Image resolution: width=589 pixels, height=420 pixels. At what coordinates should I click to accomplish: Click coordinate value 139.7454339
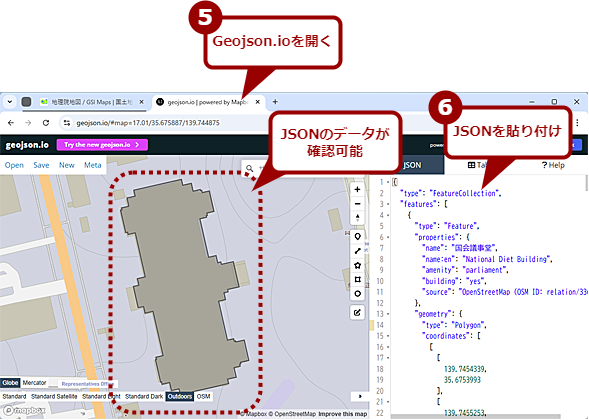click(x=464, y=369)
